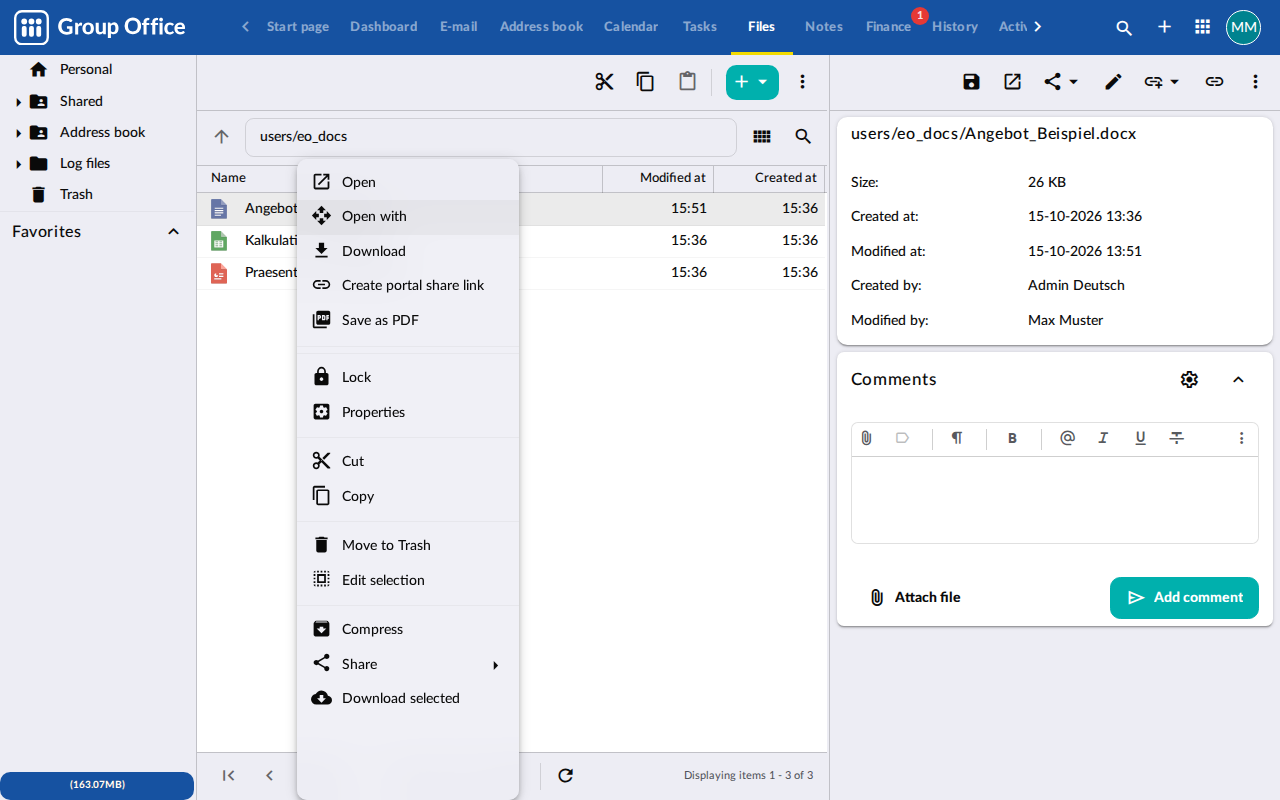Image resolution: width=1280 pixels, height=800 pixels.
Task: Switch to thumbnail grid view icon
Action: click(762, 137)
